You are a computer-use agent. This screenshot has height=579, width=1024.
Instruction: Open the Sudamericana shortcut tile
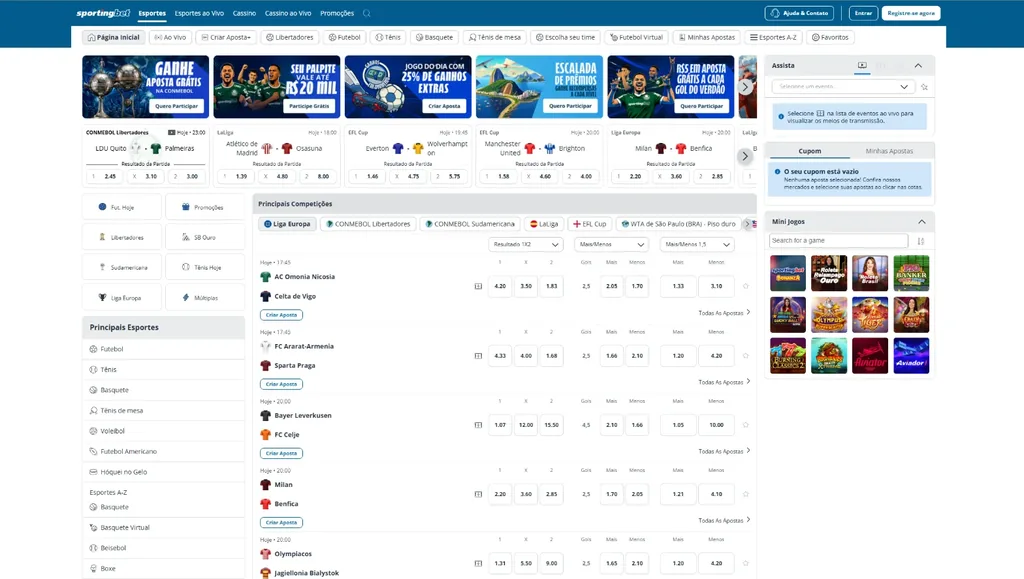coord(122,267)
